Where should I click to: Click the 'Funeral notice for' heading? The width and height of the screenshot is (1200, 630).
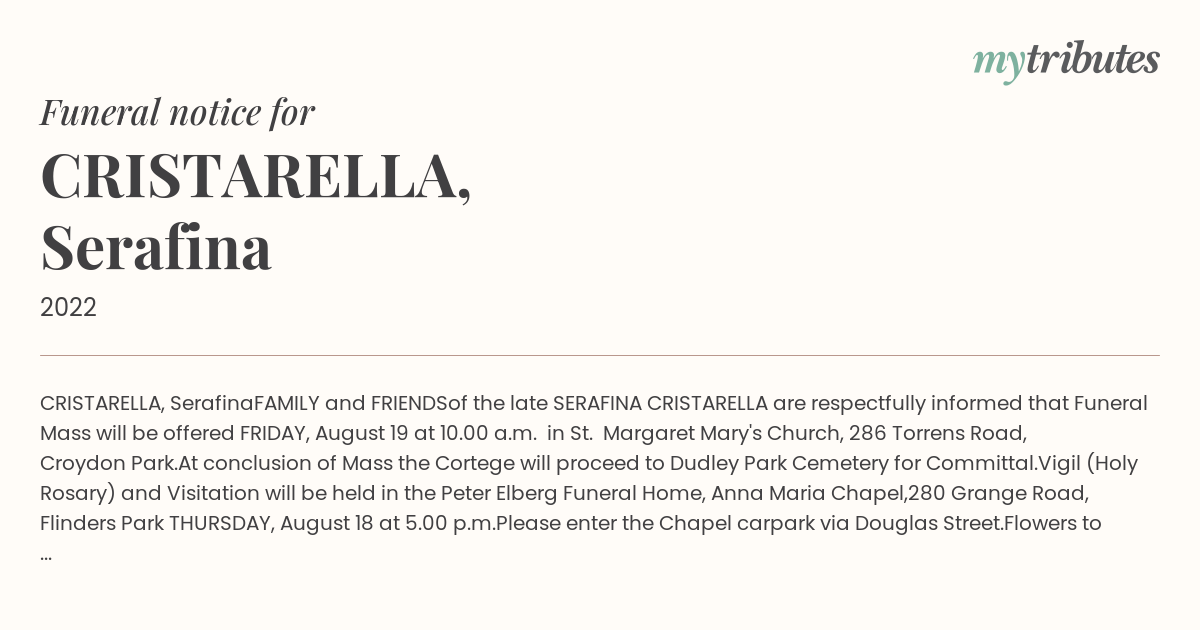coord(177,112)
